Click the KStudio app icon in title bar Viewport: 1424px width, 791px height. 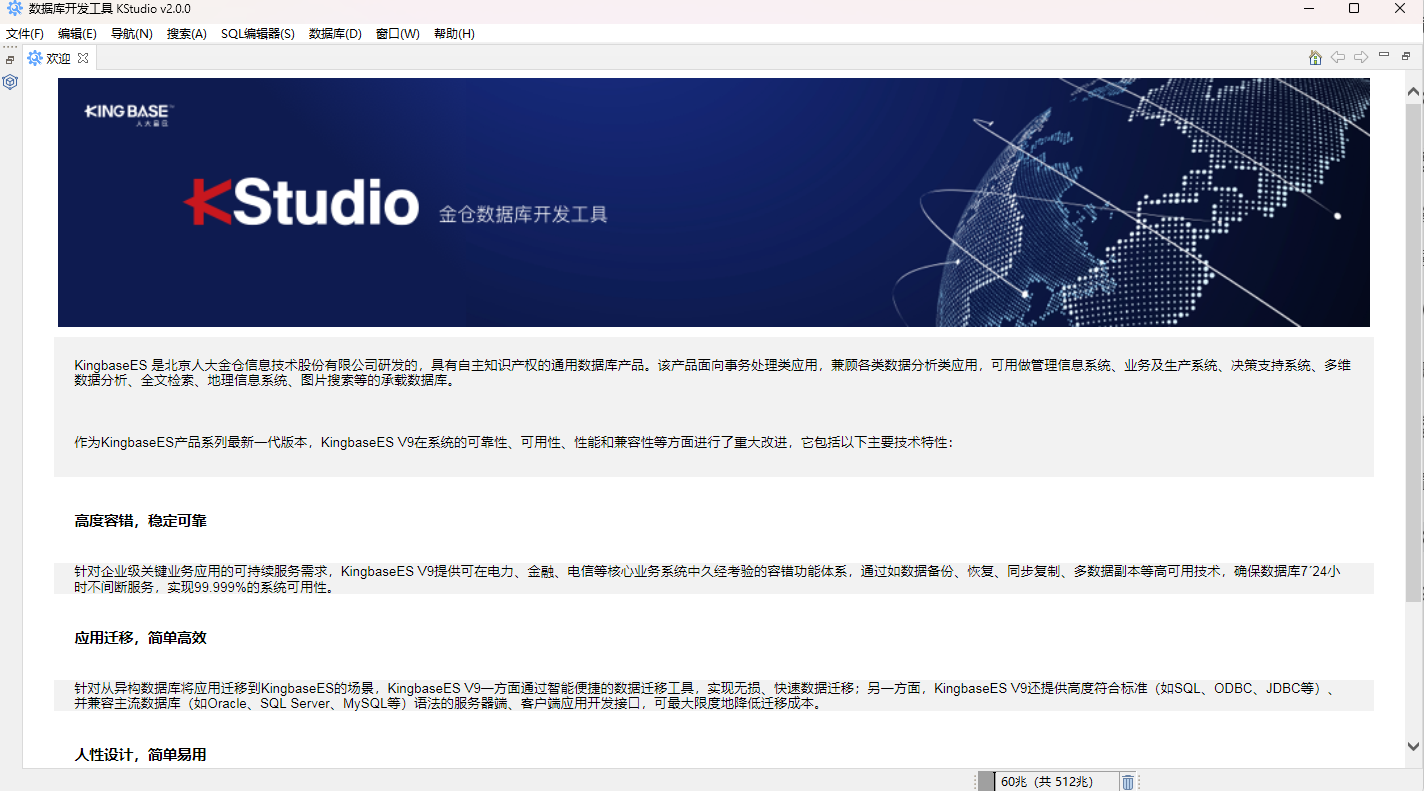pyautogui.click(x=15, y=9)
